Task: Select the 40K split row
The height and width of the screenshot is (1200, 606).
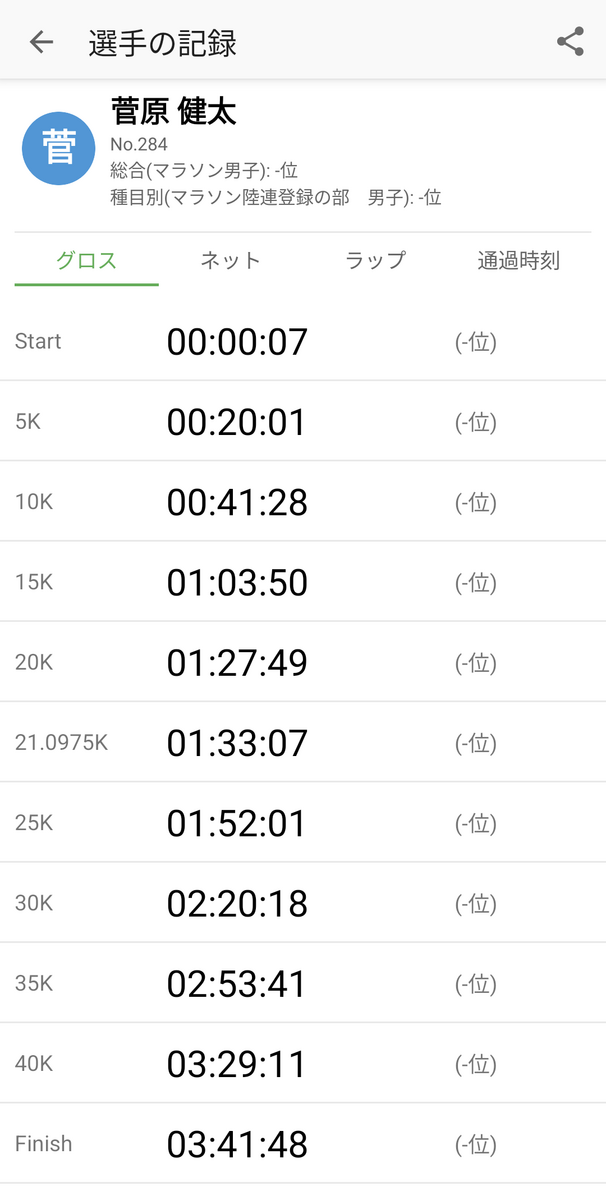Action: [303, 1063]
